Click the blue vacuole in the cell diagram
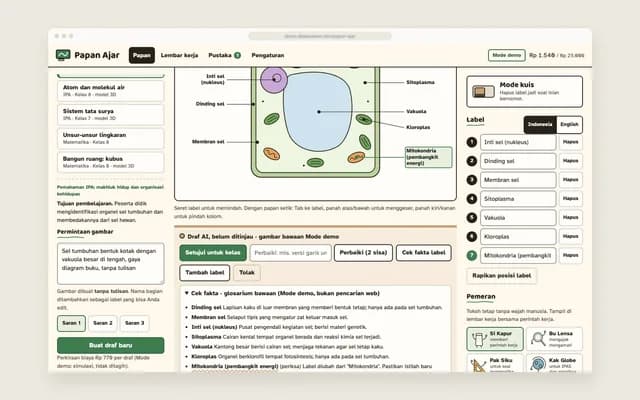The image size is (640, 400). click(318, 111)
